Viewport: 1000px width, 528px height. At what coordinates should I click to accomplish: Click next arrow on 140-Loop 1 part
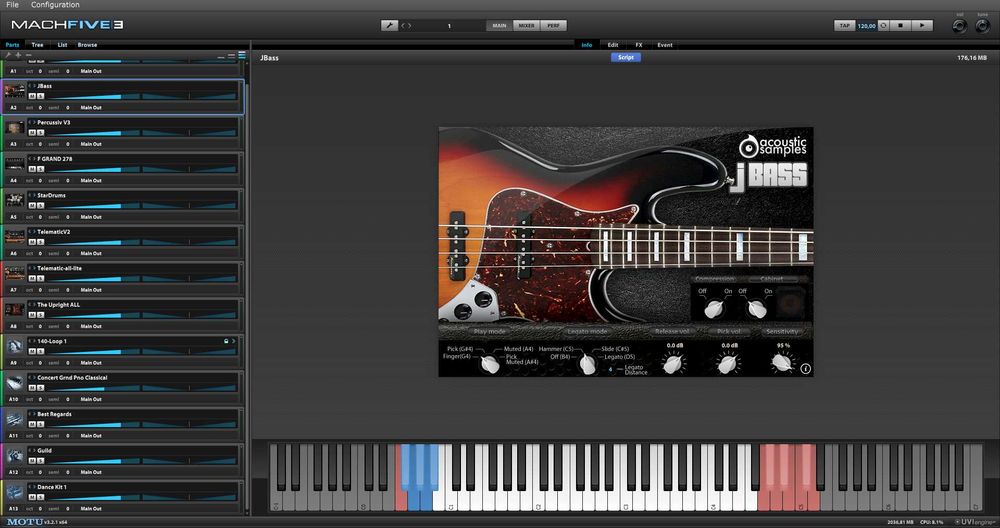233,341
